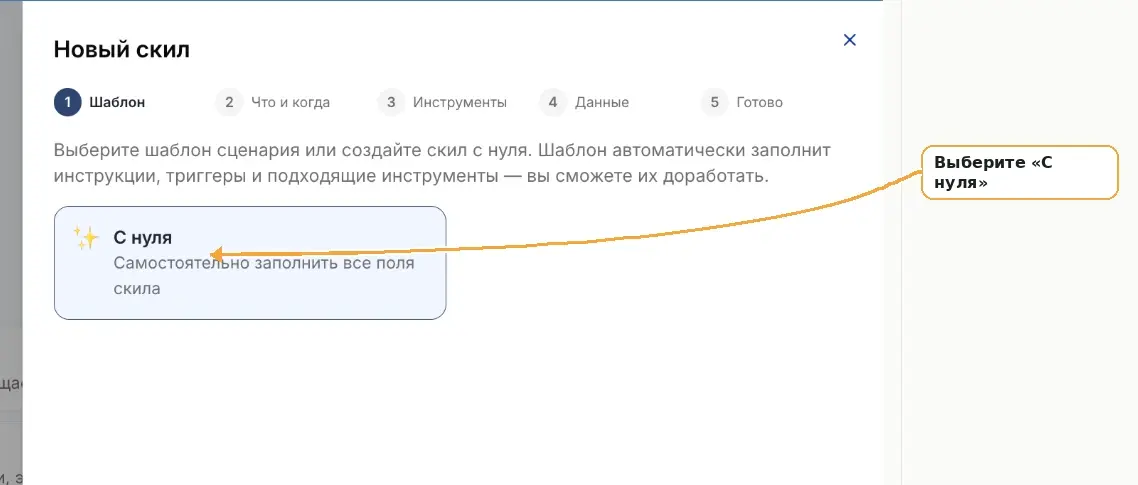Click «Самостоятельно заполнить все поля скила» text
The height and width of the screenshot is (485, 1138).
(x=264, y=276)
